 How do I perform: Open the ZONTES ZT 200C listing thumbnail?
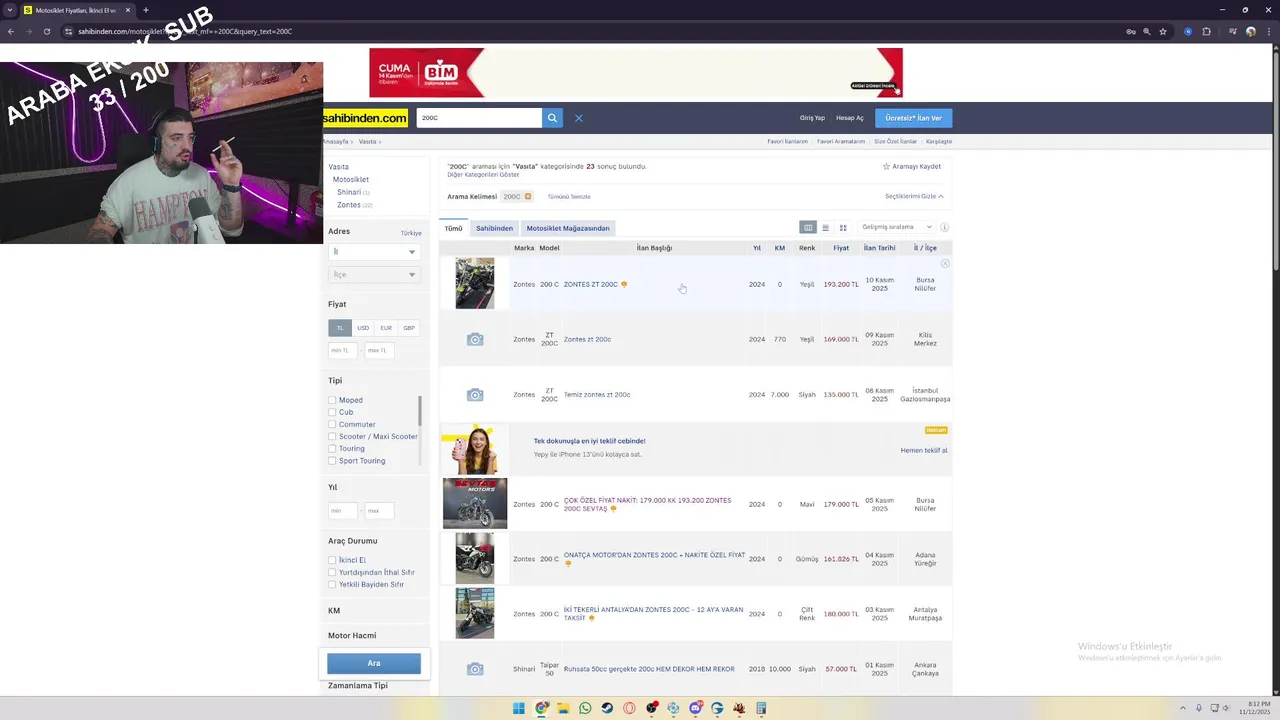click(x=475, y=283)
